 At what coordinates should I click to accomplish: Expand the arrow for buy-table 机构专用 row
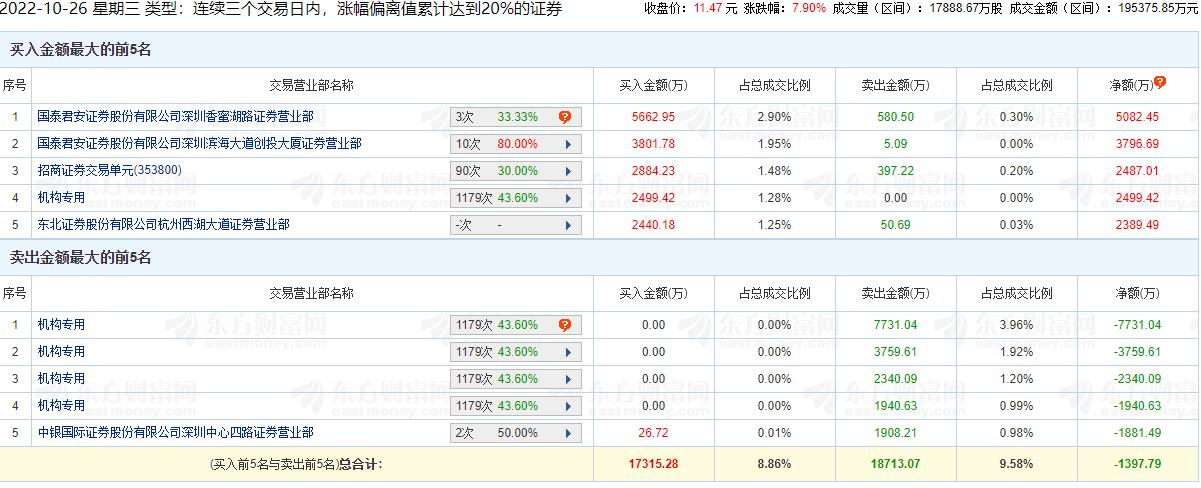coord(568,198)
